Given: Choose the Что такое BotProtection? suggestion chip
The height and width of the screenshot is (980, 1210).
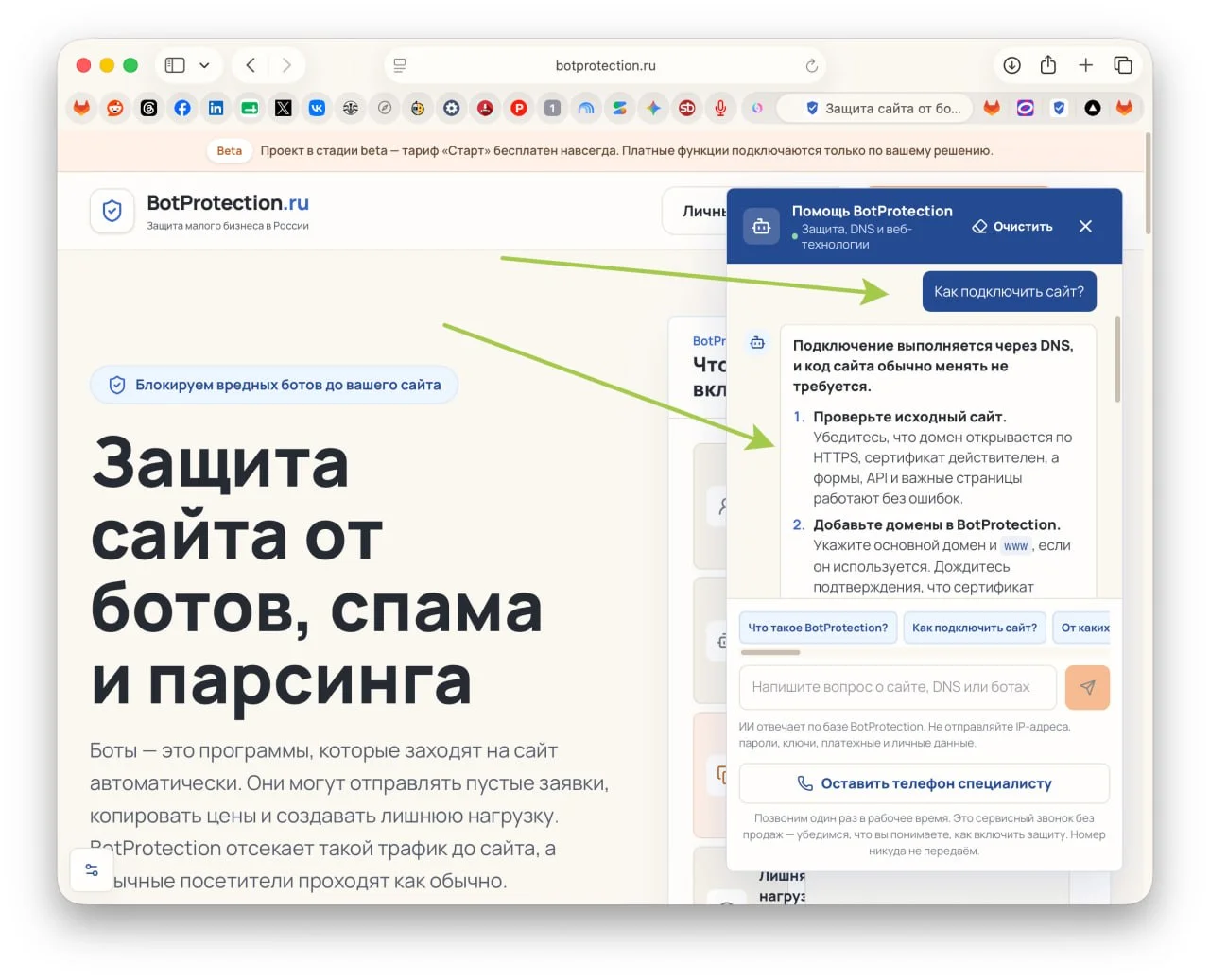Looking at the screenshot, I should [818, 628].
